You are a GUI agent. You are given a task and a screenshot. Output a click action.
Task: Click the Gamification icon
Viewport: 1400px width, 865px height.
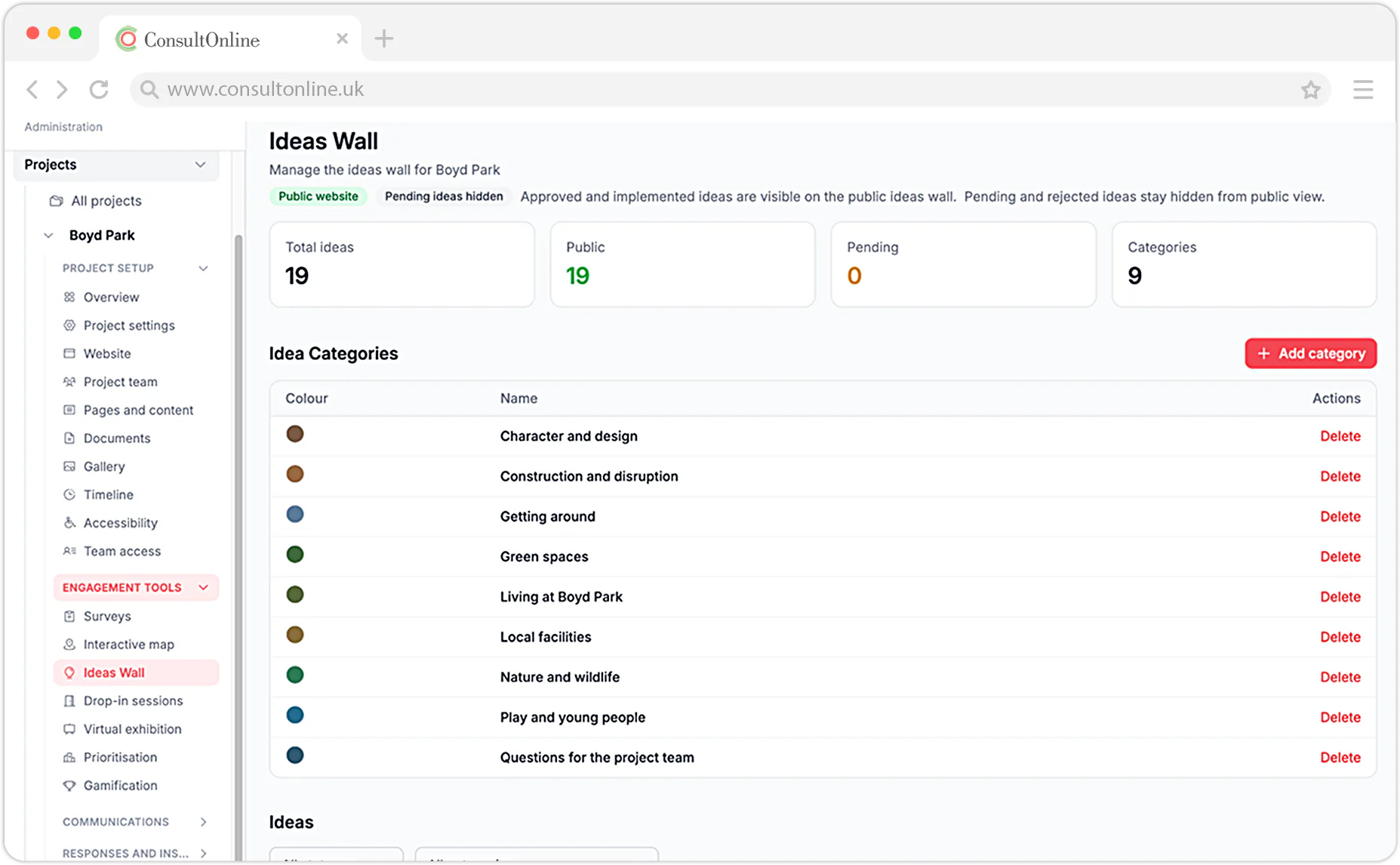pyautogui.click(x=69, y=786)
